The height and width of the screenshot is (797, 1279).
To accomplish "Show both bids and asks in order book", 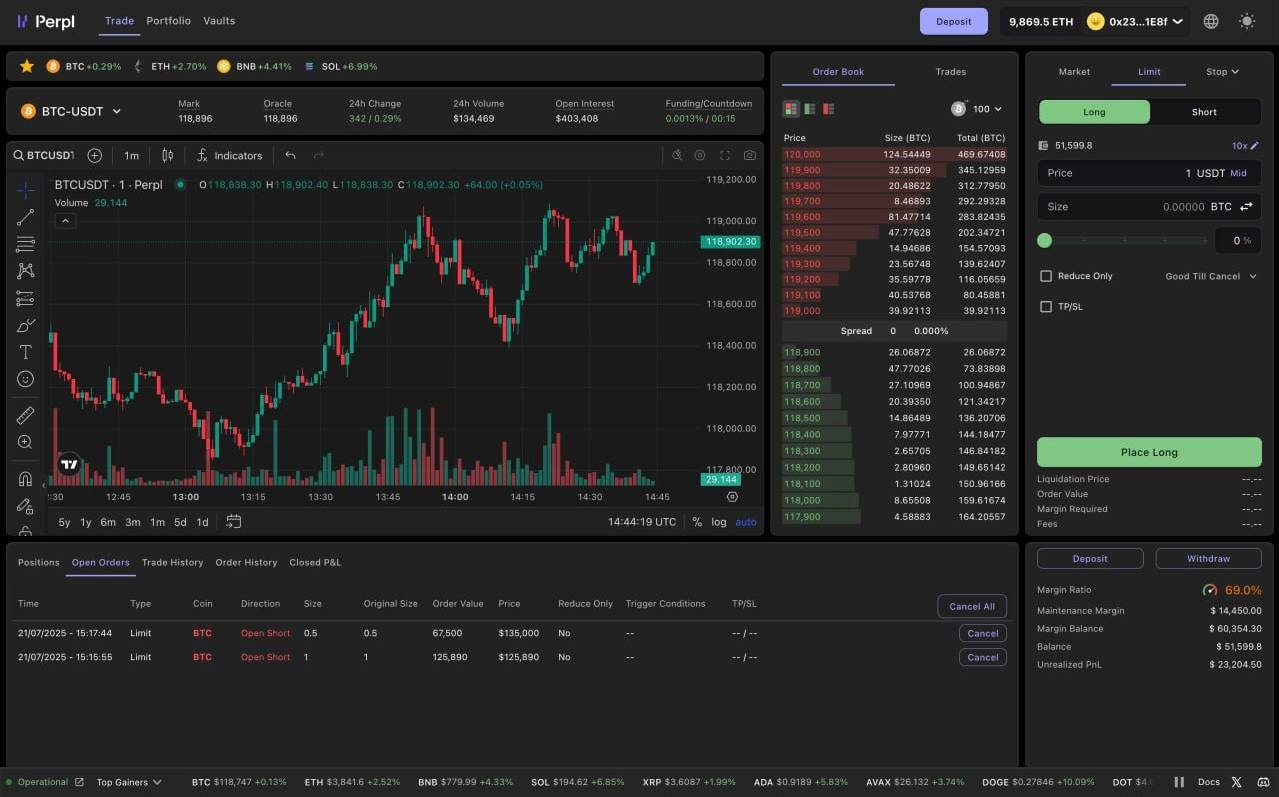I will tap(791, 108).
